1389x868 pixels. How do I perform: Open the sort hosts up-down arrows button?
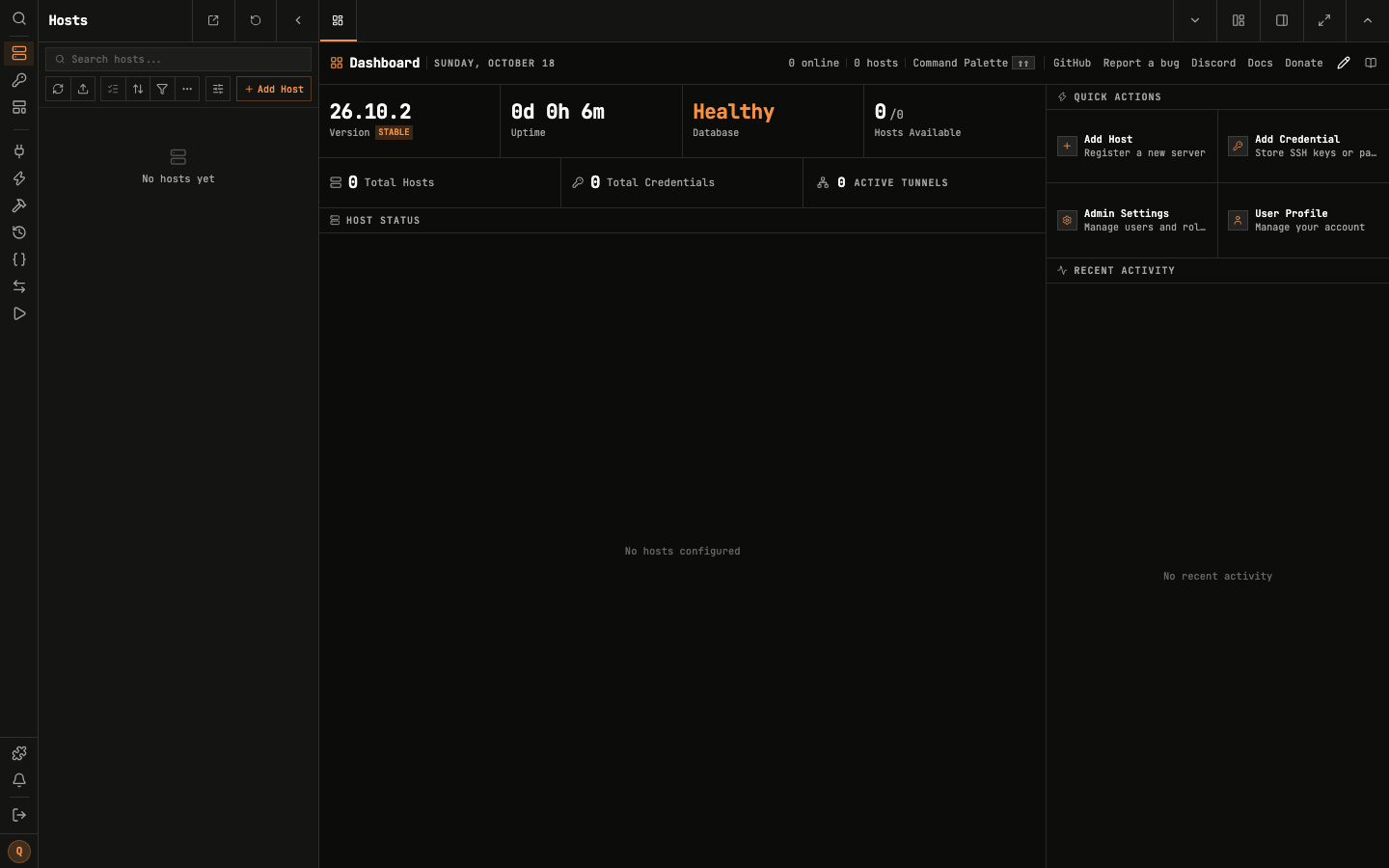pyautogui.click(x=138, y=89)
